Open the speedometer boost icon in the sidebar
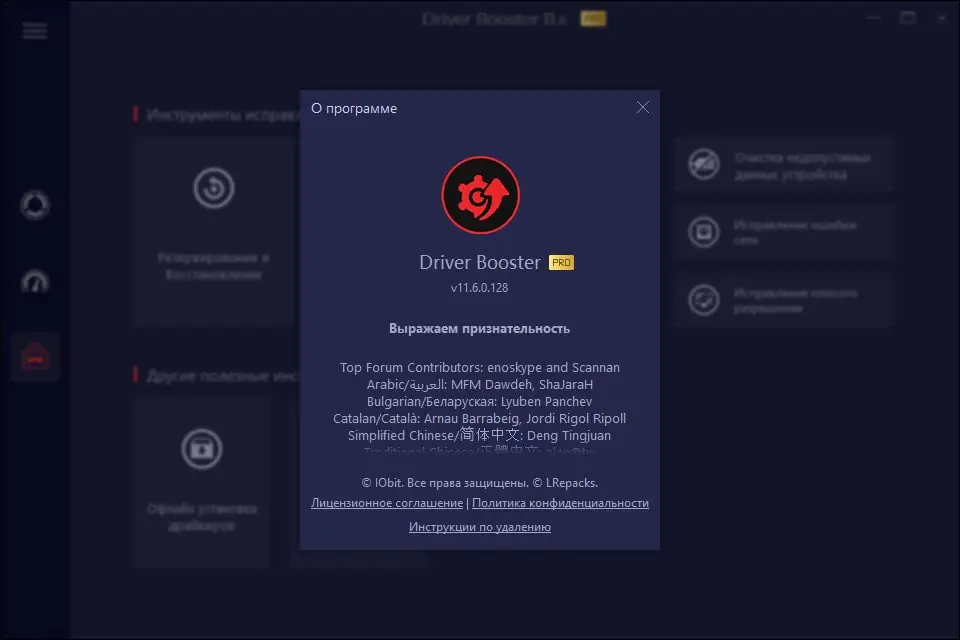Viewport: 960px width, 640px height. [35, 282]
